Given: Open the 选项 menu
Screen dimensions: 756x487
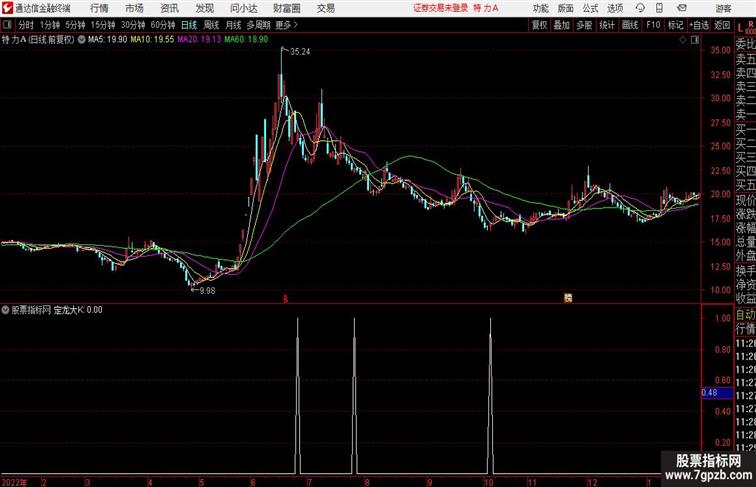Looking at the screenshot, I should pyautogui.click(x=615, y=8).
